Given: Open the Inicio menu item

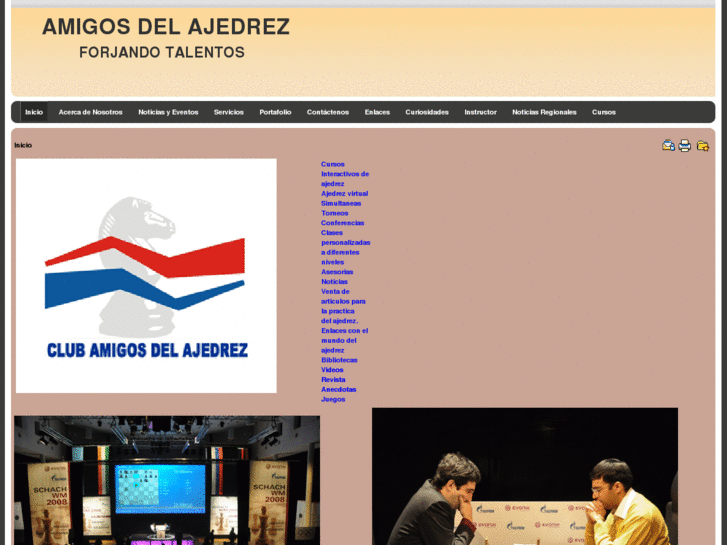Looking at the screenshot, I should 34,112.
